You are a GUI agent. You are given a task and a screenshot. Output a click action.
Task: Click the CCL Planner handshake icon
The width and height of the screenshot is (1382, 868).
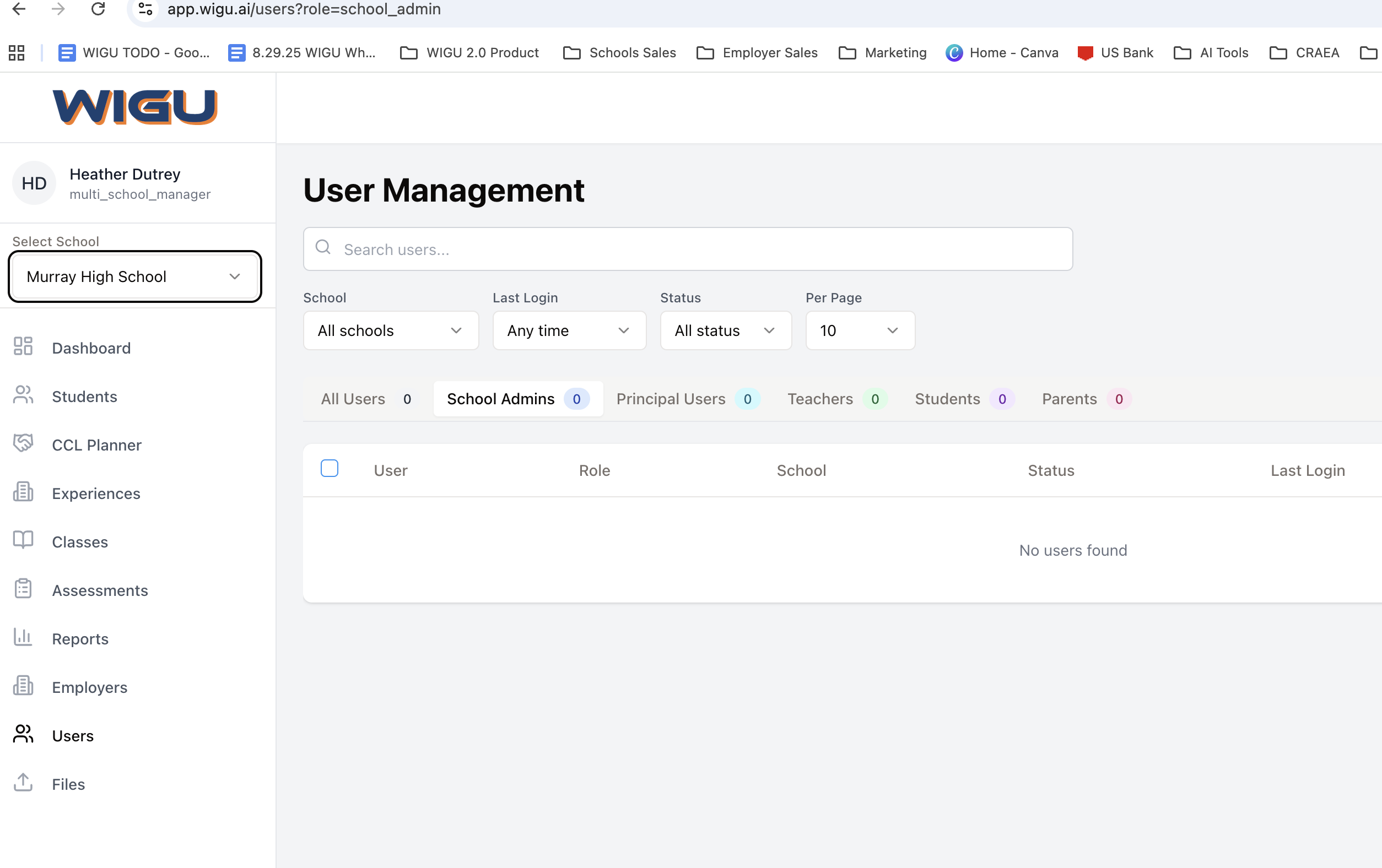[x=23, y=444]
